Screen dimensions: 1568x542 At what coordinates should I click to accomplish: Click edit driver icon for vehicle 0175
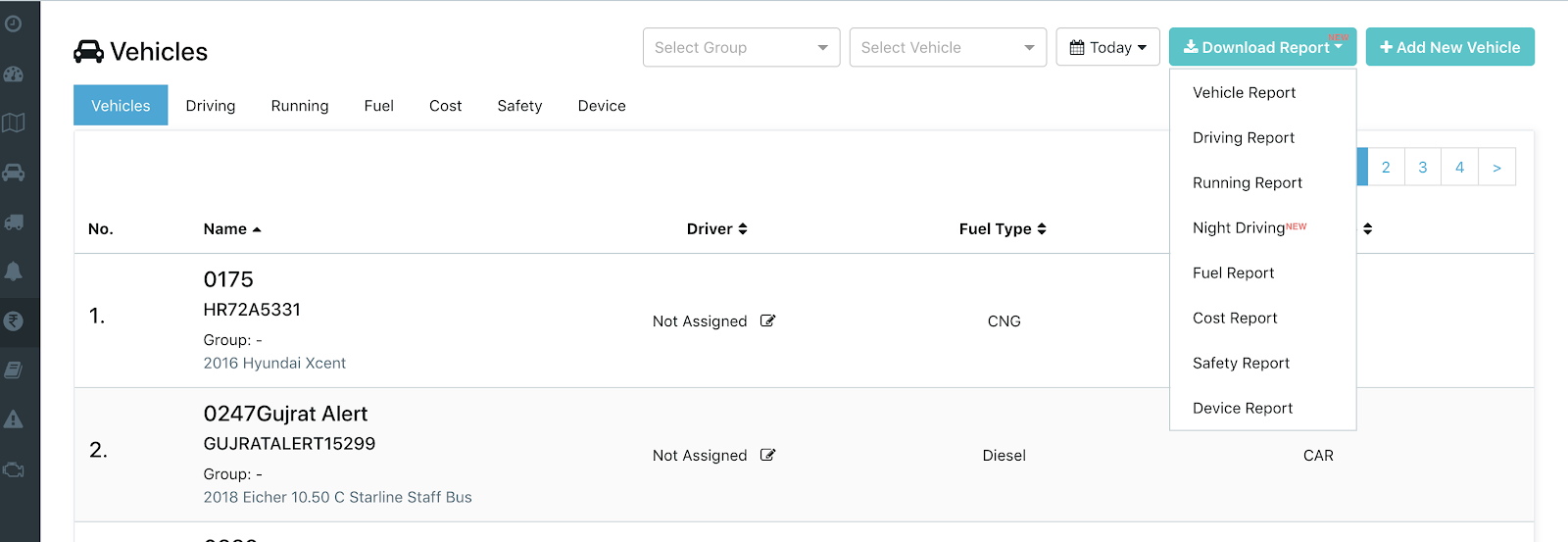pos(768,320)
